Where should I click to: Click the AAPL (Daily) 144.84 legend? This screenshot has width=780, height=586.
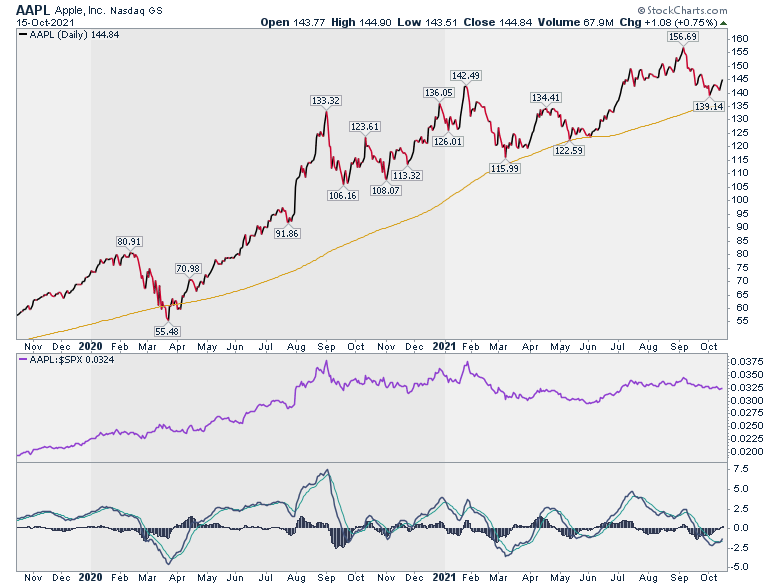[x=69, y=35]
